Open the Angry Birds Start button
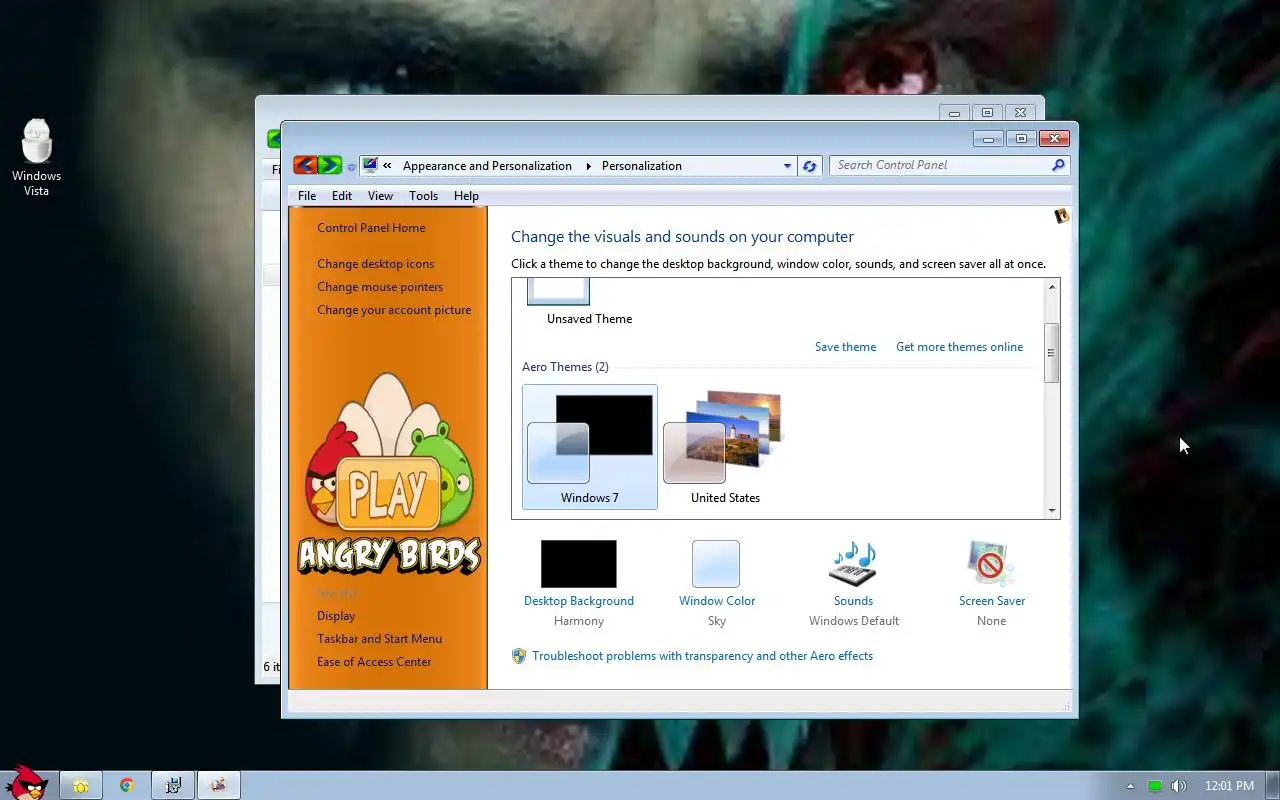 [27, 784]
